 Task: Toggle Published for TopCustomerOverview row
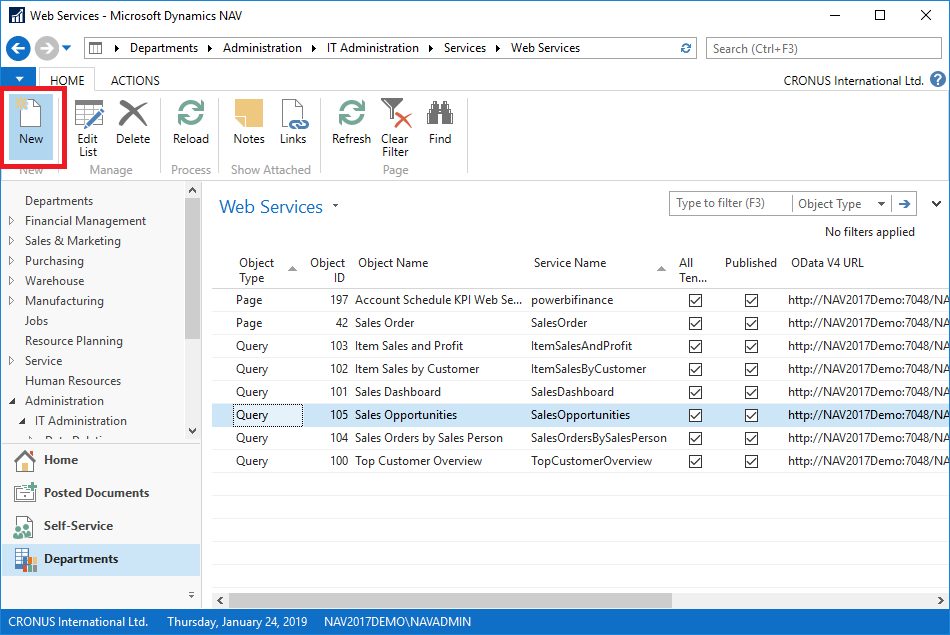point(751,462)
